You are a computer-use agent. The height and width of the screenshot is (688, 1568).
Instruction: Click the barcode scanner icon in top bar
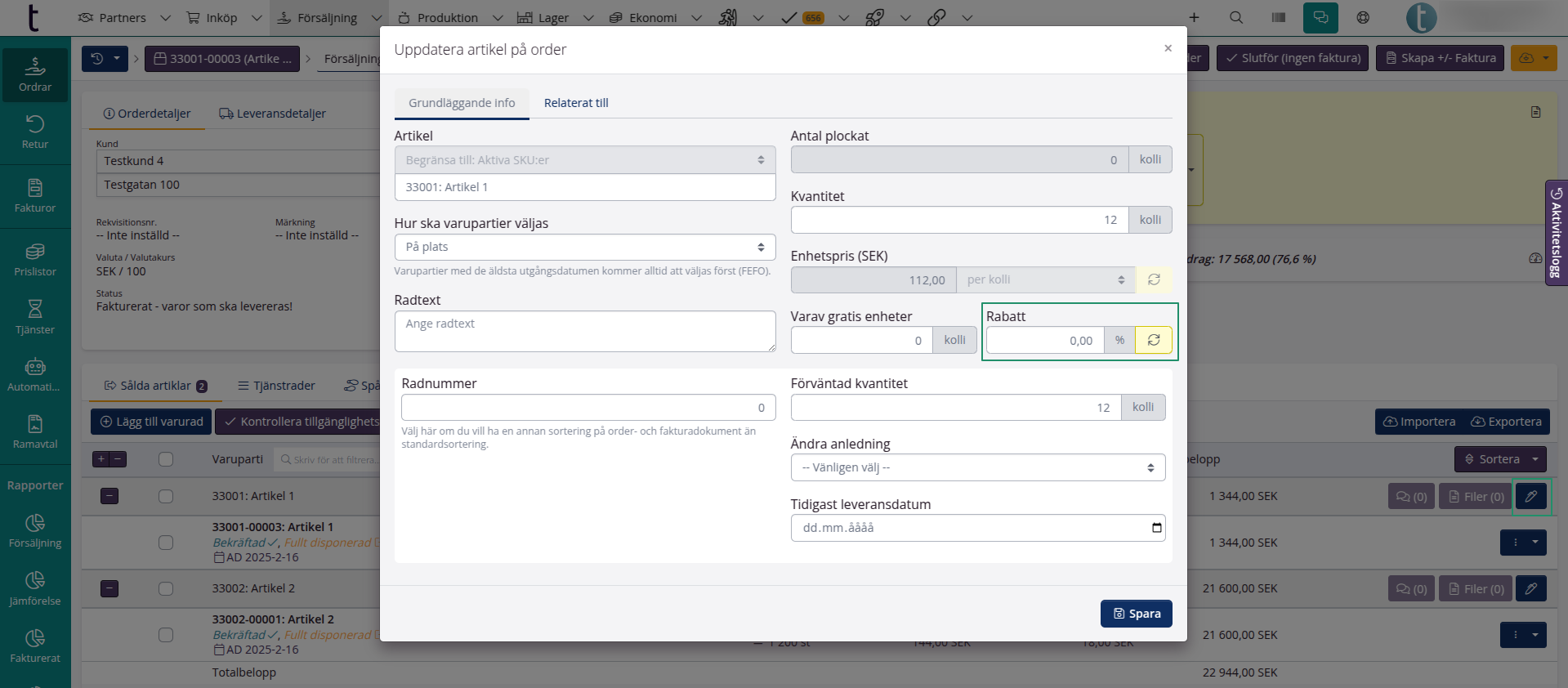[x=1279, y=17]
